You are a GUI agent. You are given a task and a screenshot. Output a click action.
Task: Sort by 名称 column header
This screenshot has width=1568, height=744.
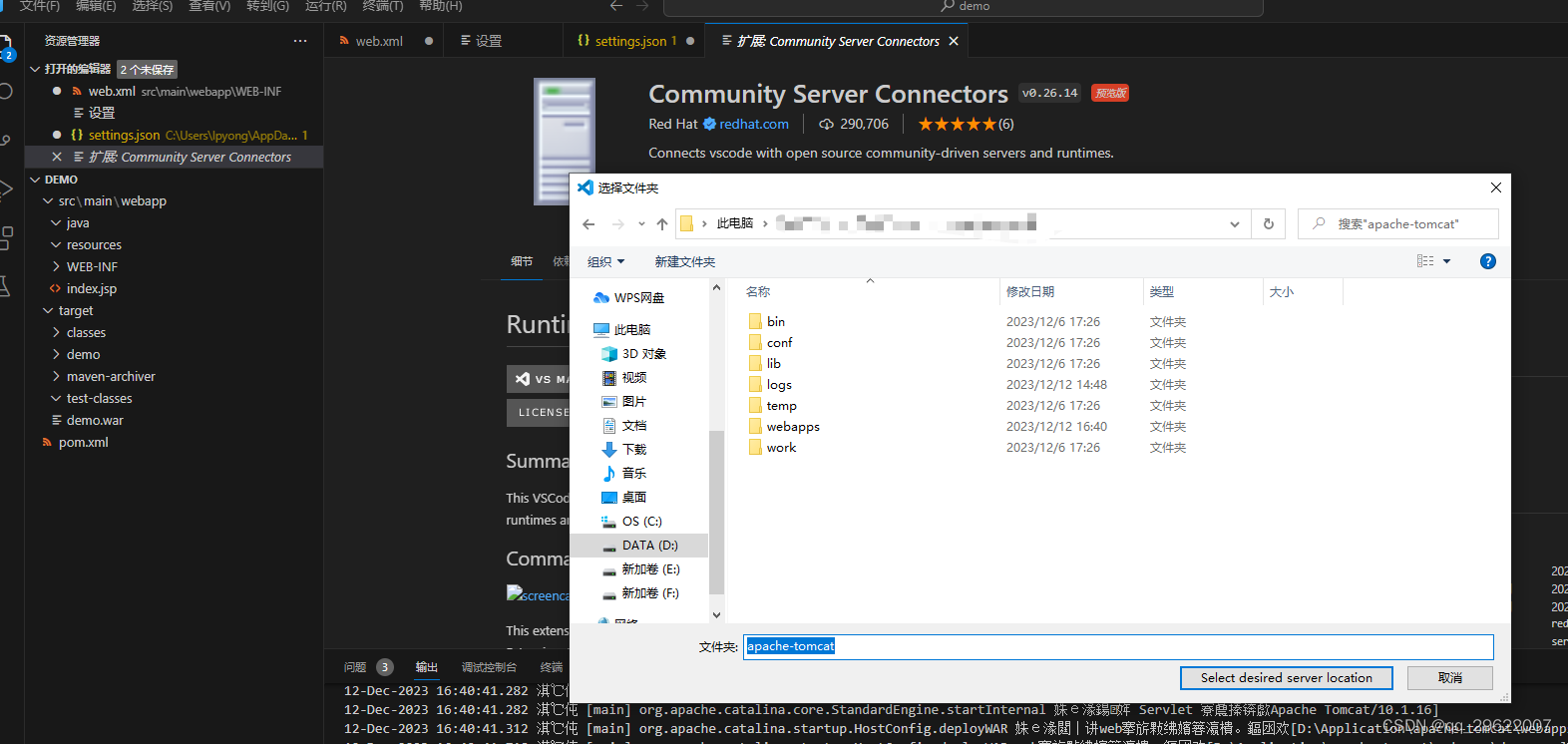(758, 292)
